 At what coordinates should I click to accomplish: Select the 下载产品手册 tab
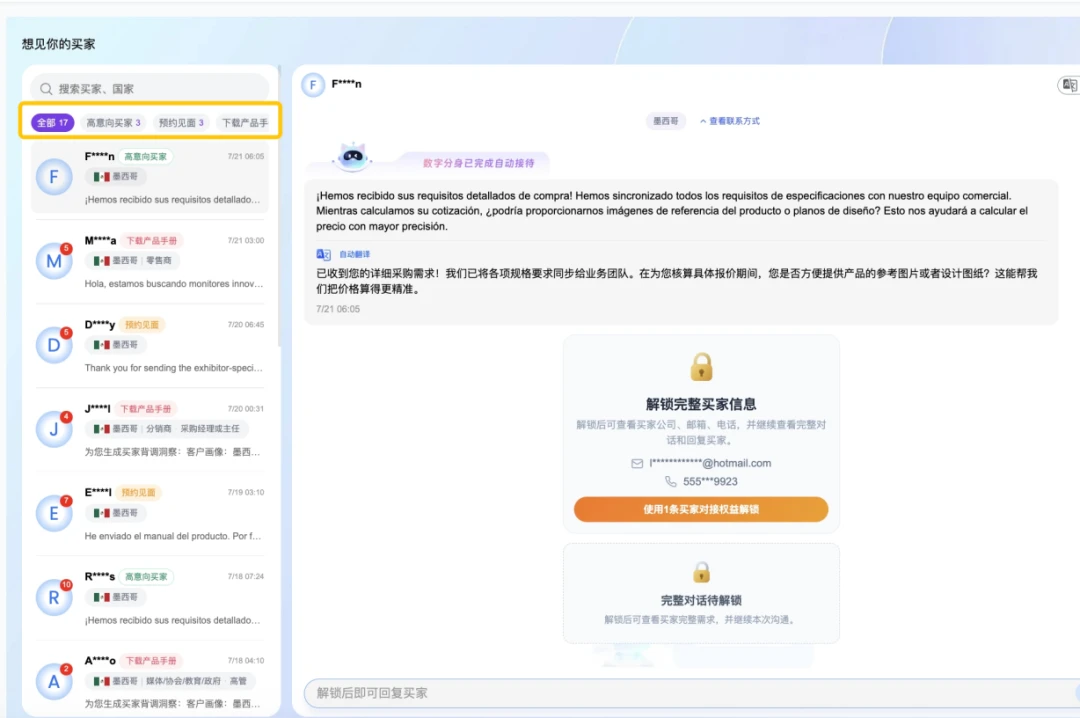click(245, 123)
